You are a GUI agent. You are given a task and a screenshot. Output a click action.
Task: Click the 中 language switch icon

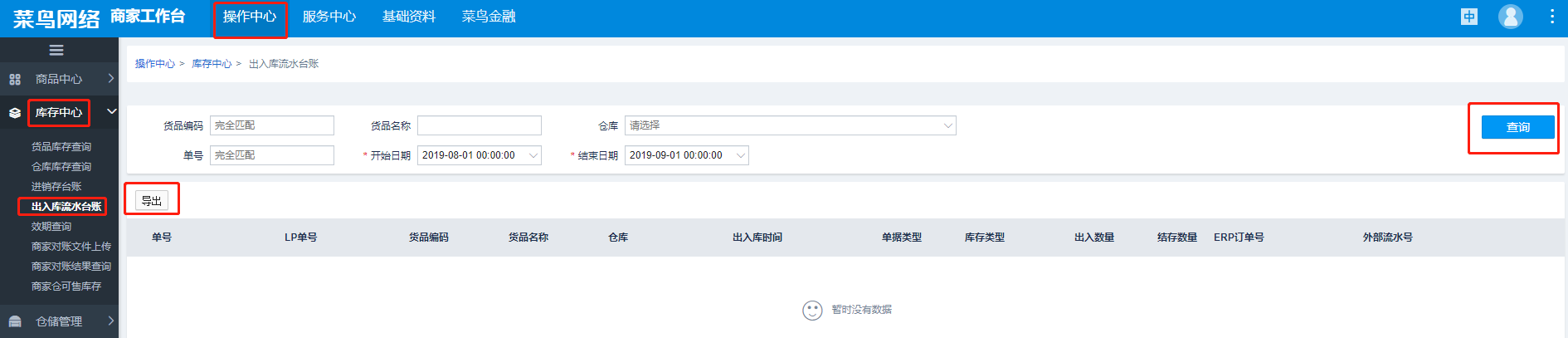(x=1469, y=17)
